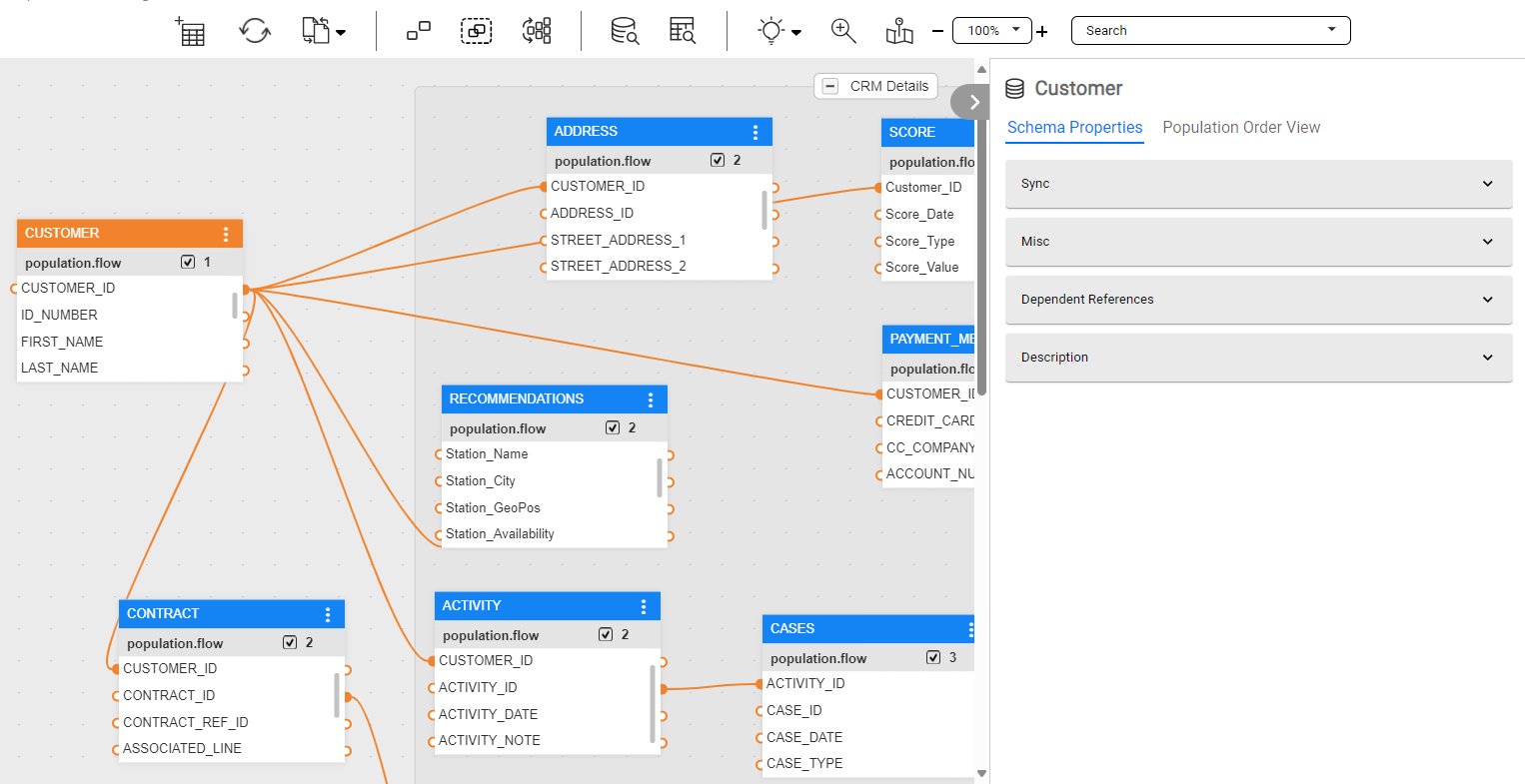The height and width of the screenshot is (784, 1525).
Task: Click the dashed group selection icon
Action: pyautogui.click(x=476, y=31)
